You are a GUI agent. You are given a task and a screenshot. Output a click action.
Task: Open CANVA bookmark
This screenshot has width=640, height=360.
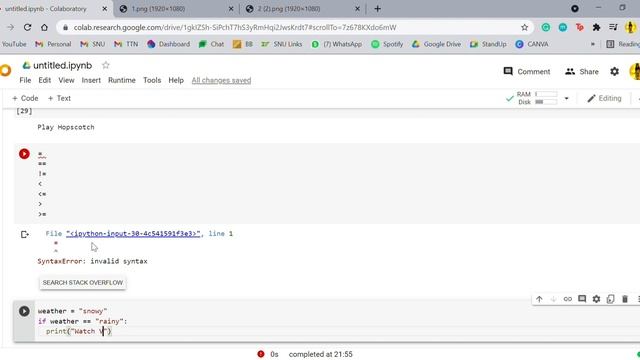(532, 44)
